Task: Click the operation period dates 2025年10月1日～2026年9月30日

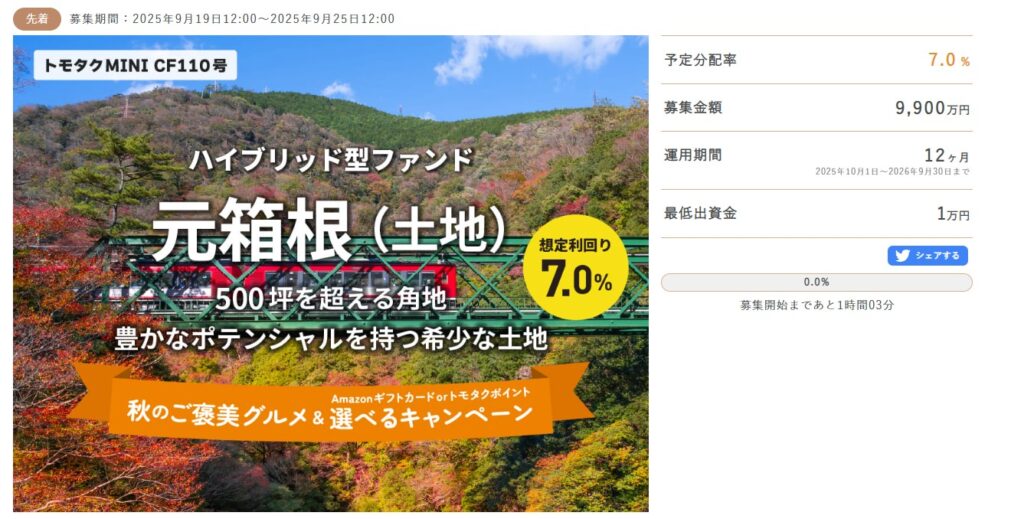Action: click(x=892, y=172)
